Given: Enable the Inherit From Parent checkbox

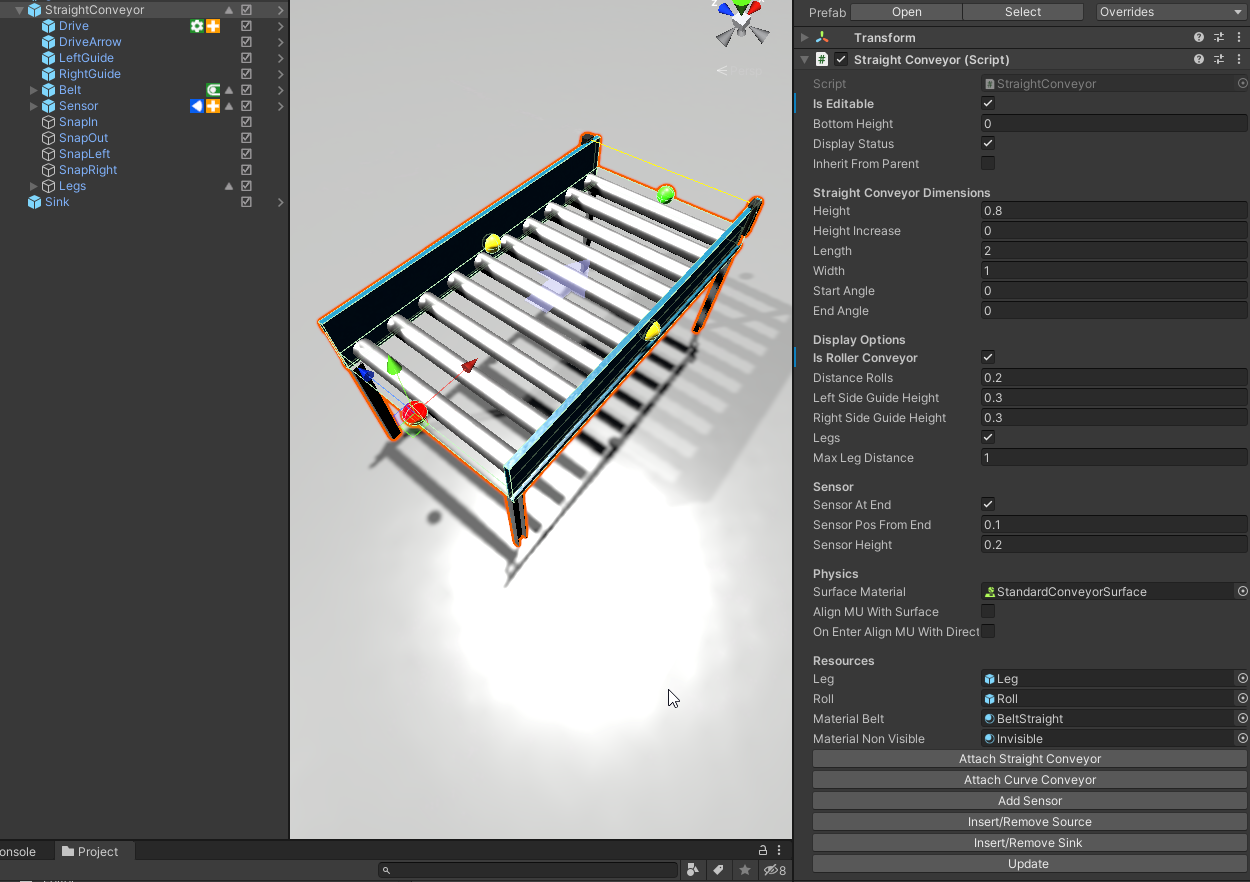Looking at the screenshot, I should pyautogui.click(x=988, y=163).
